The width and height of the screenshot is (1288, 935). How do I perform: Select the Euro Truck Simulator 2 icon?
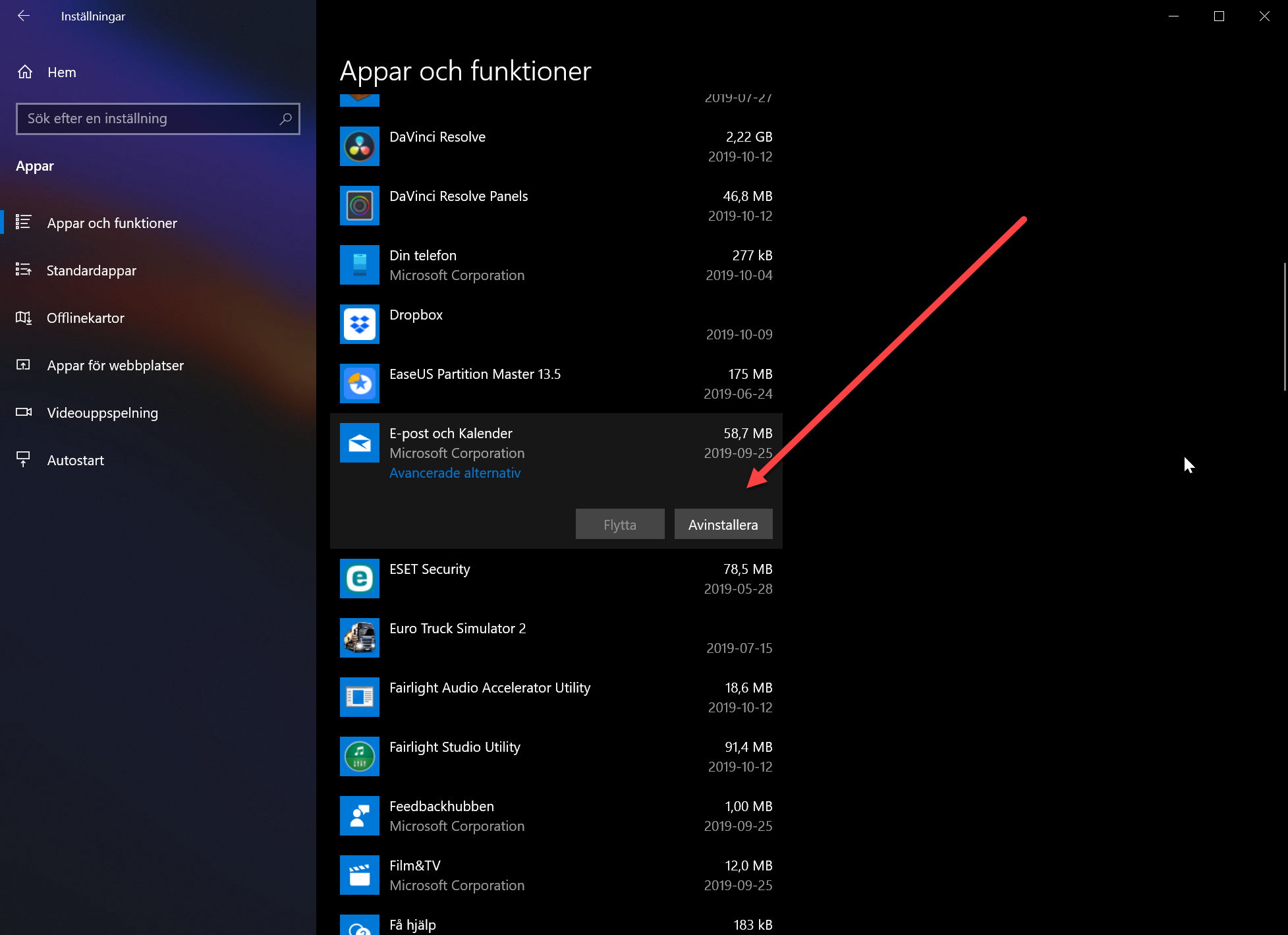360,638
